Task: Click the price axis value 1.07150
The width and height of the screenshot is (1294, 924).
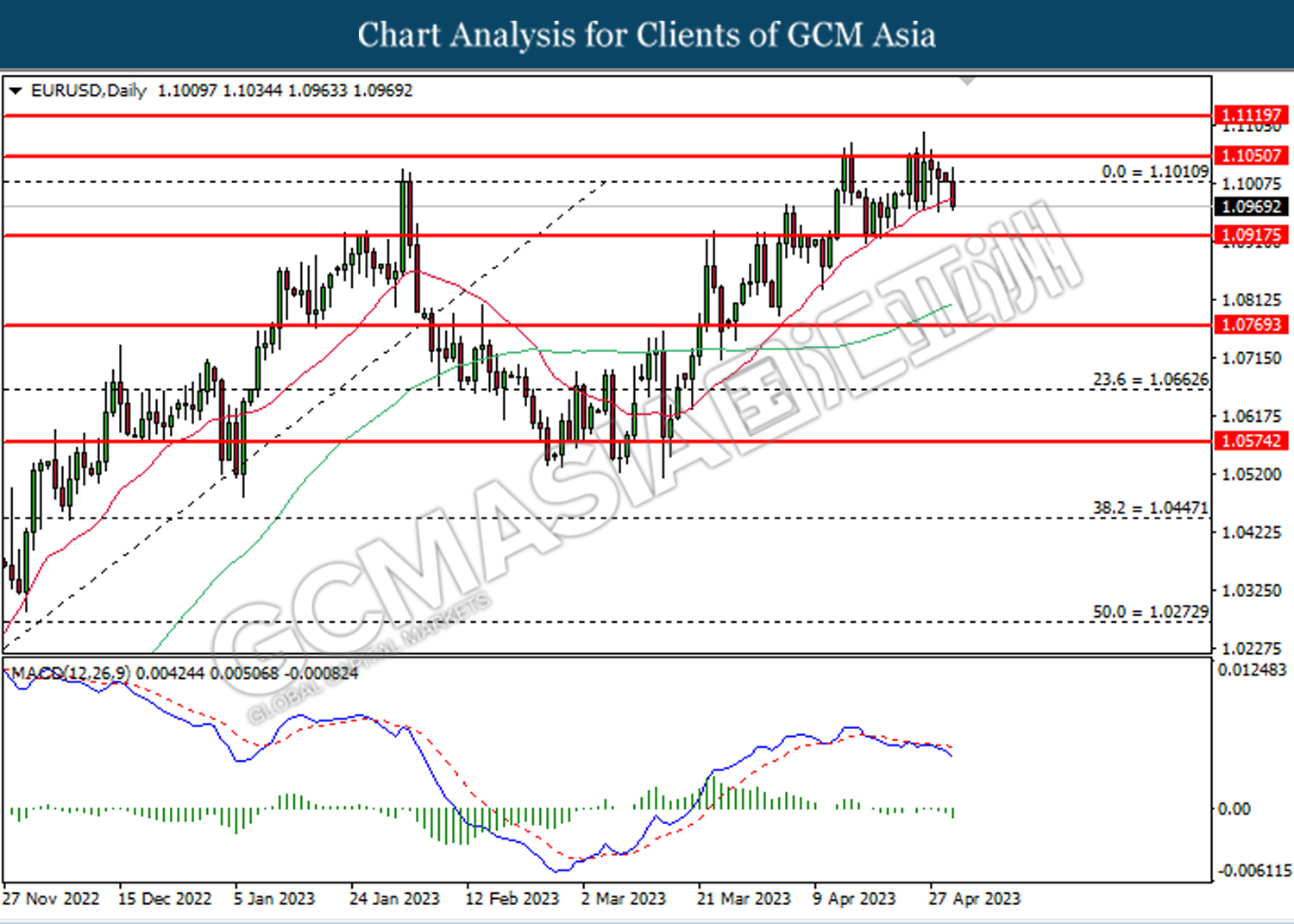Action: [x=1252, y=358]
